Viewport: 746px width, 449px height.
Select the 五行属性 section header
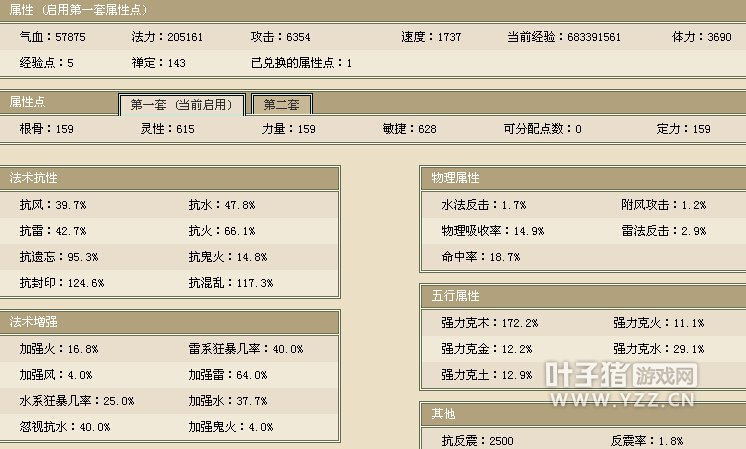pyautogui.click(x=456, y=296)
